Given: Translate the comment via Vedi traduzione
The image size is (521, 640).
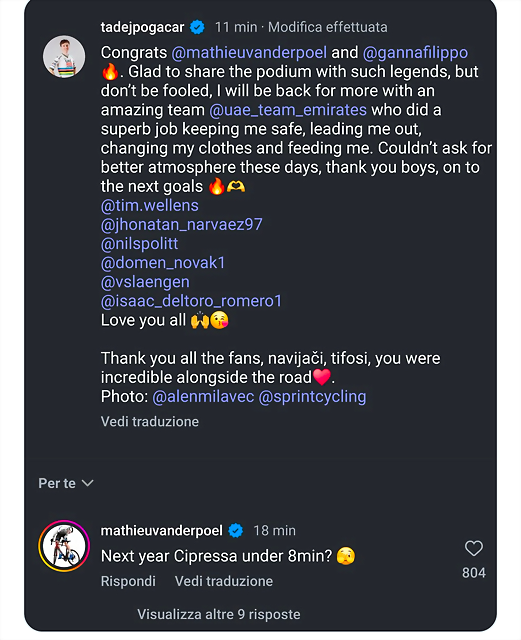Looking at the screenshot, I should click(x=224, y=581).
